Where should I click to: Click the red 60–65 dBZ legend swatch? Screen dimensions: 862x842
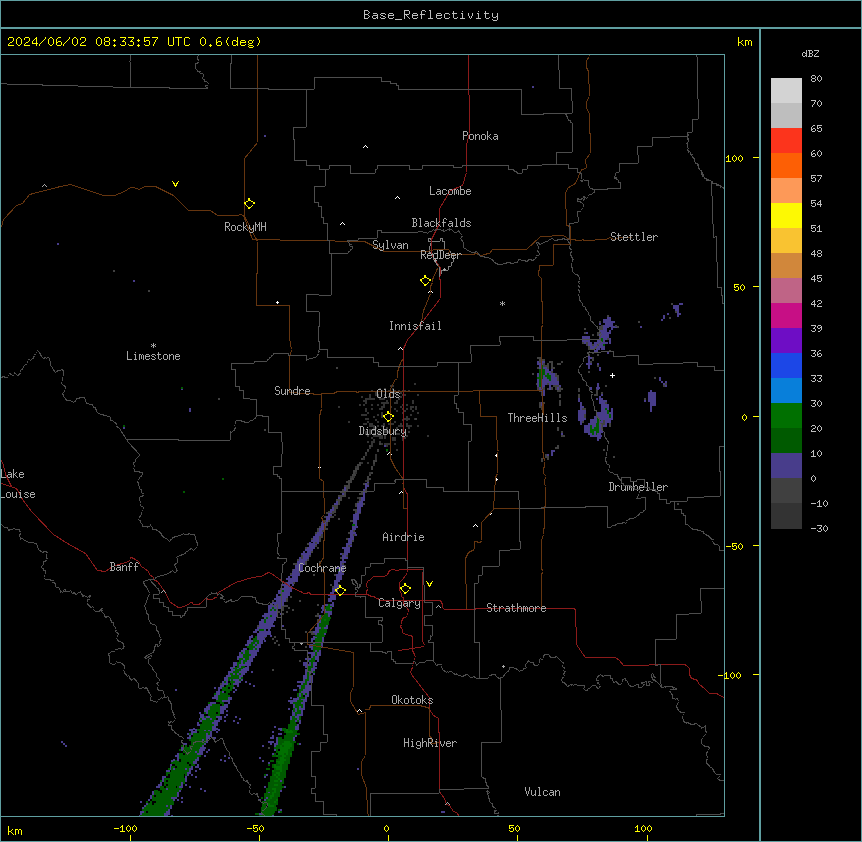click(786, 141)
